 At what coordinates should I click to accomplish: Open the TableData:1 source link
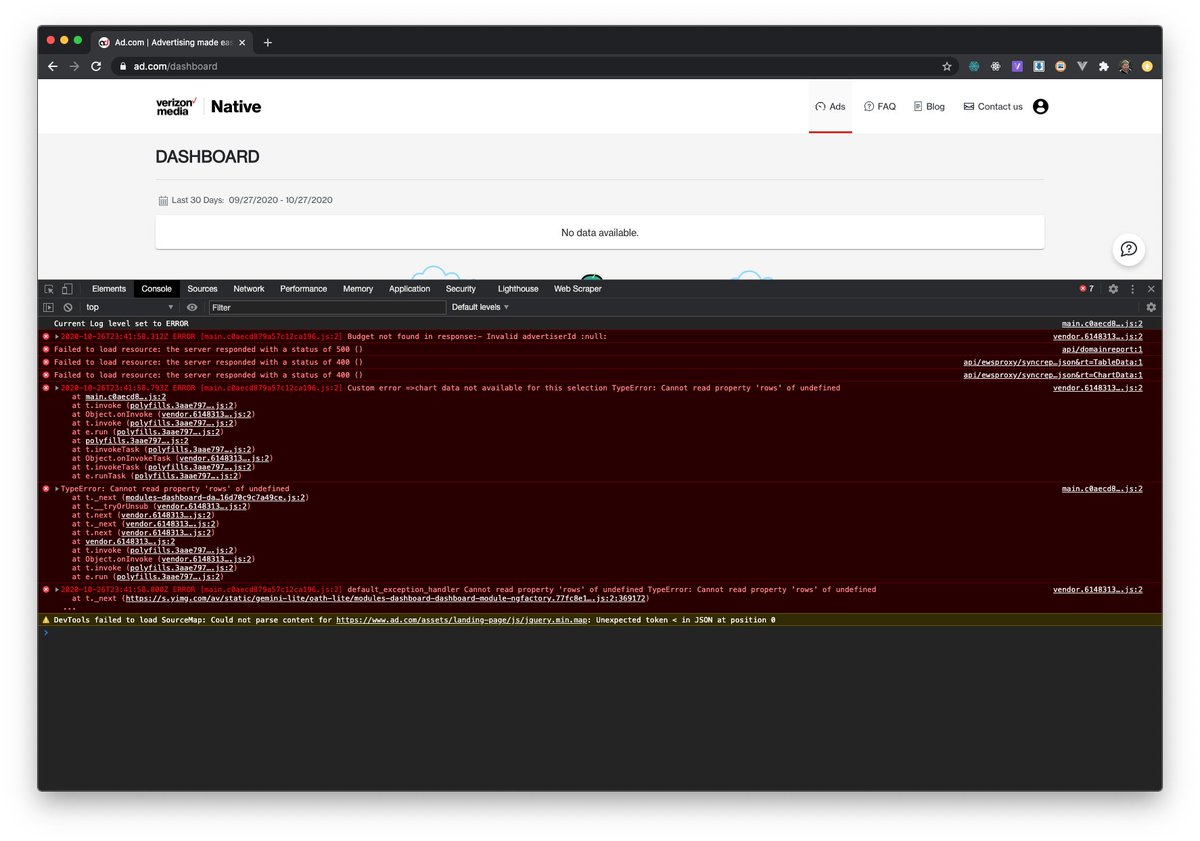[x=1053, y=362]
